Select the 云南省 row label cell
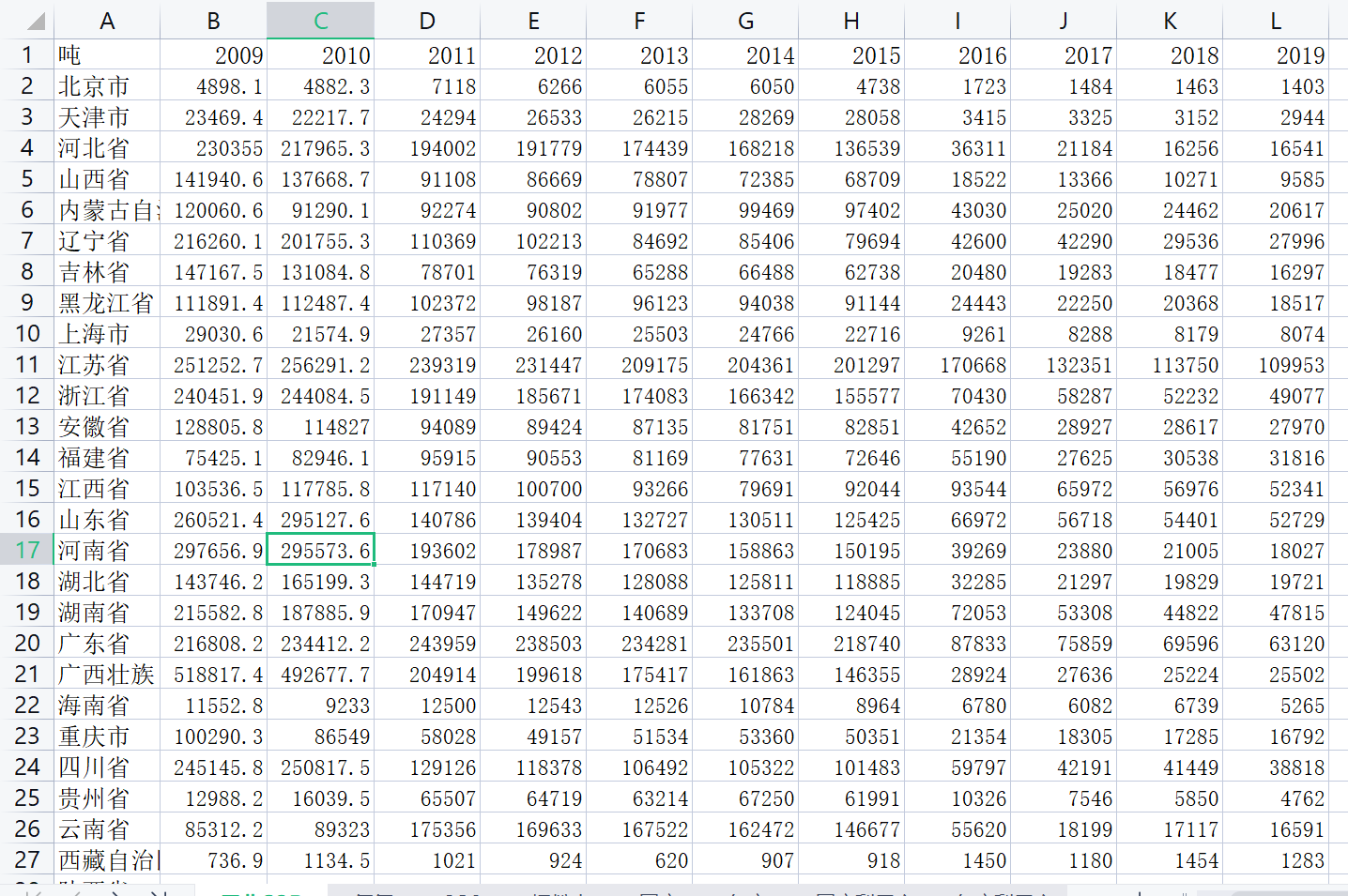This screenshot has width=1348, height=896. (107, 829)
